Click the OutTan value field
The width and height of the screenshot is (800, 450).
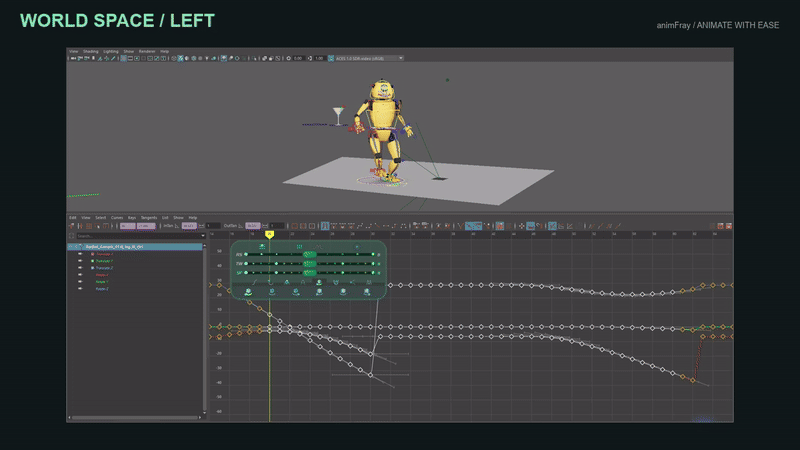pyautogui.click(x=253, y=226)
